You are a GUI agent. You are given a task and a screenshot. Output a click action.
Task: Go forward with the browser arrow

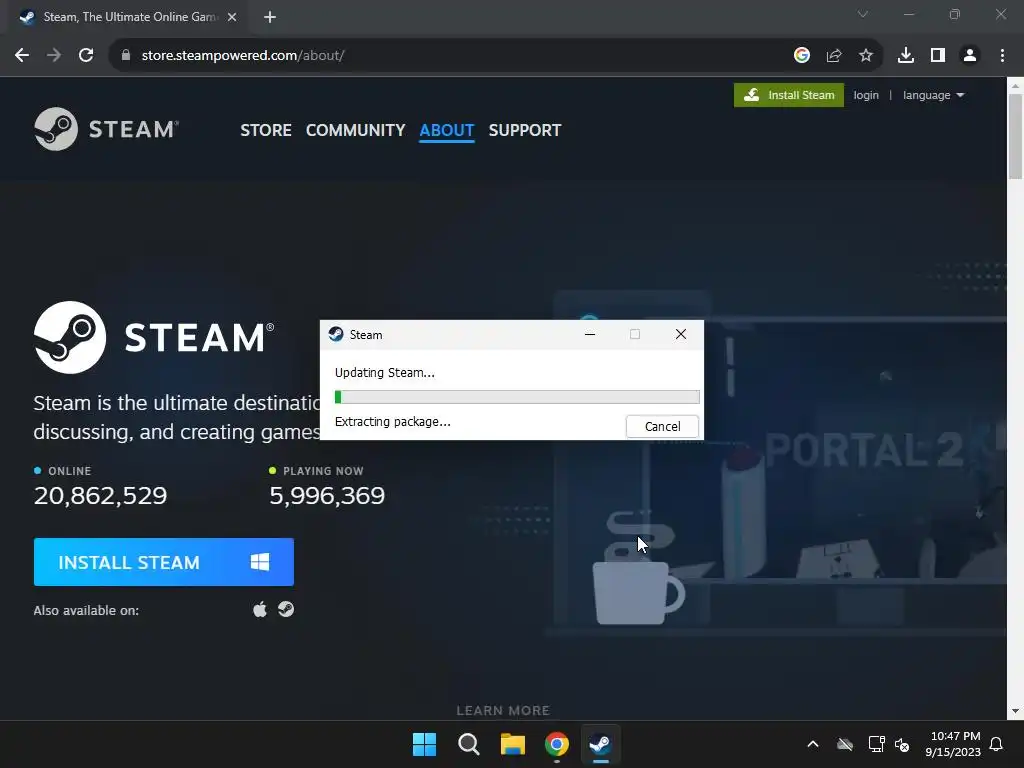click(x=54, y=56)
